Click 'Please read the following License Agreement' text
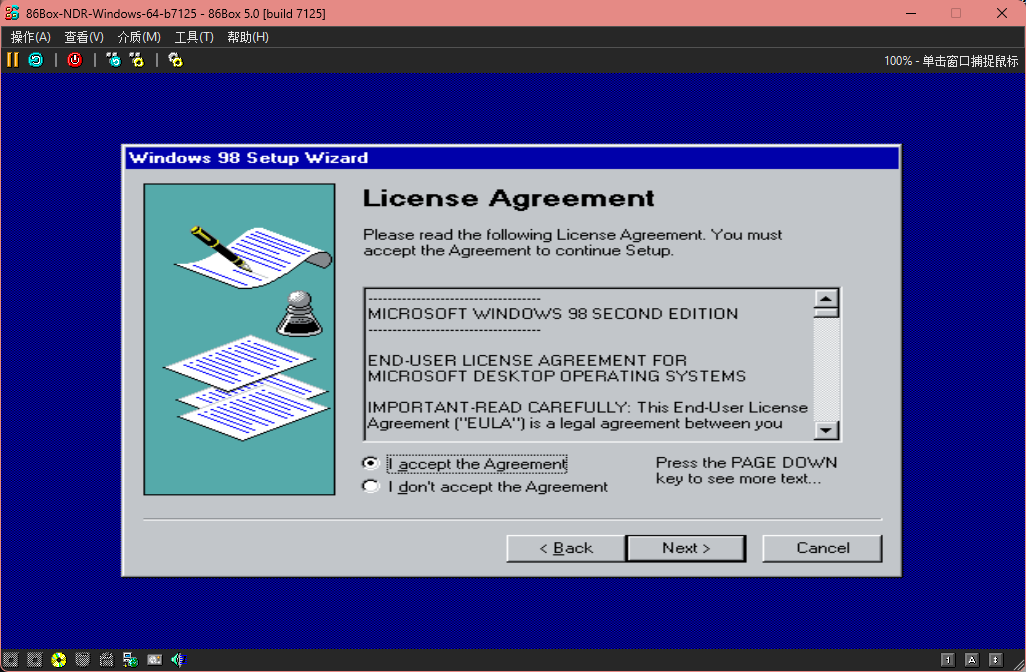Screen dimensions: 1026x672 pos(573,243)
